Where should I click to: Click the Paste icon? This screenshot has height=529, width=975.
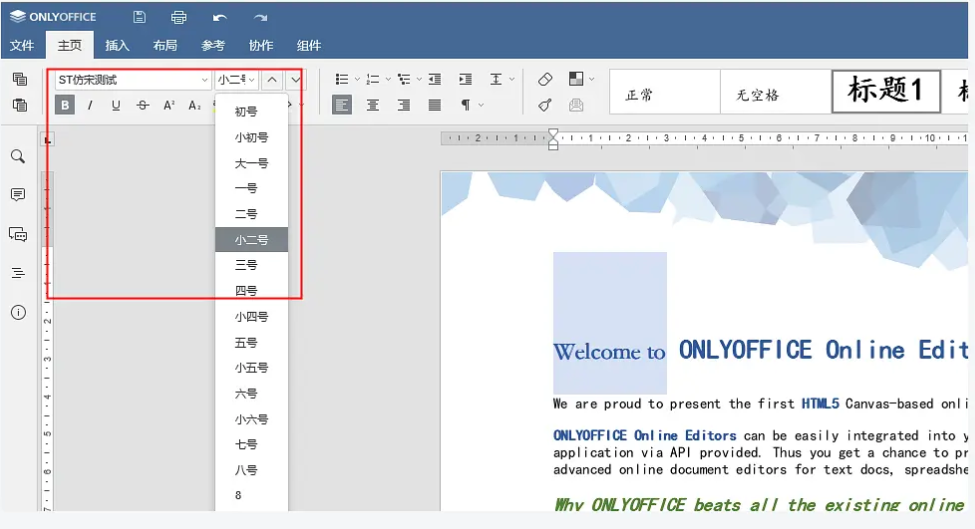(20, 105)
